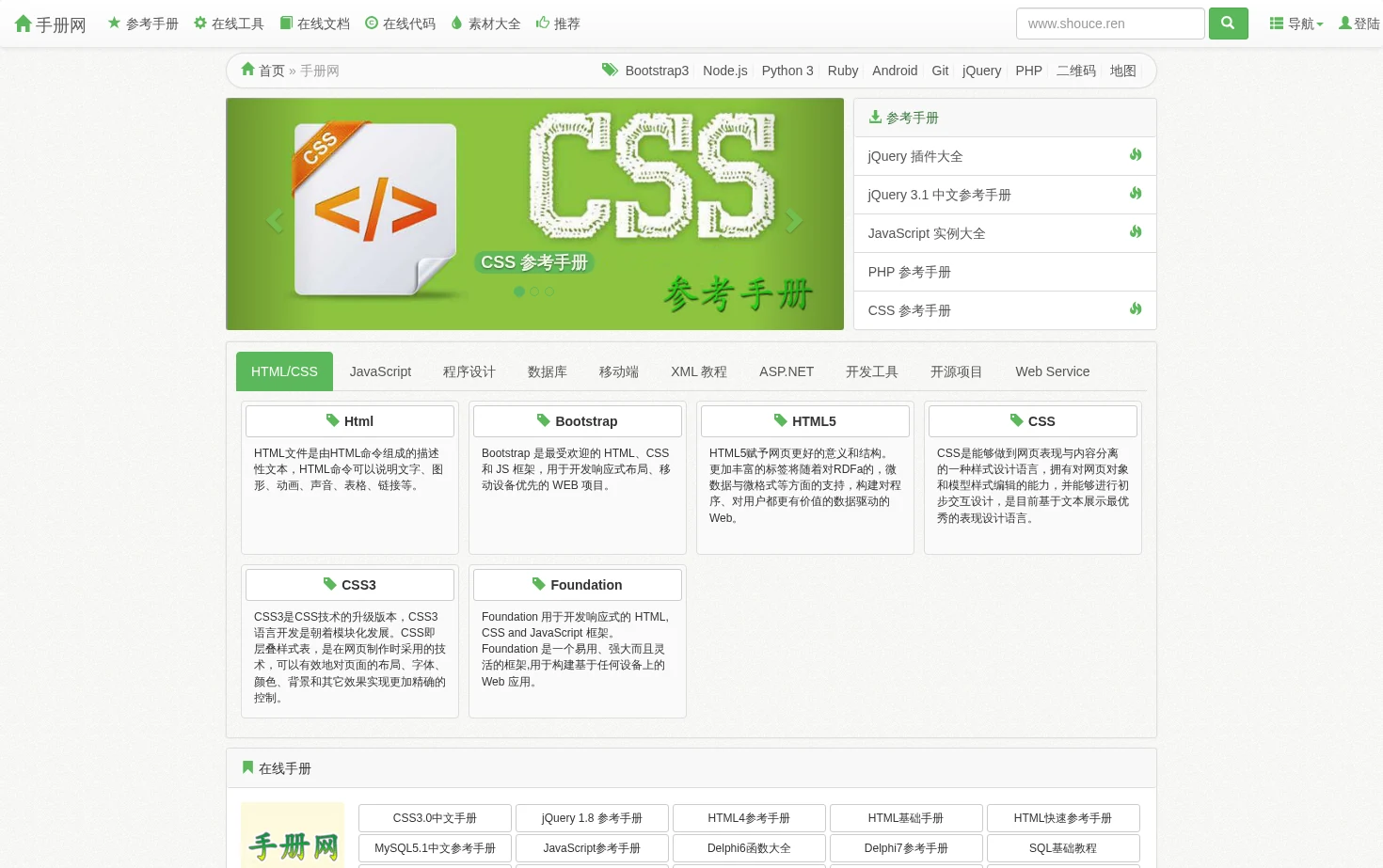This screenshot has width=1383, height=868.
Task: Click the tags icon before Bootstrap3
Action: (610, 70)
